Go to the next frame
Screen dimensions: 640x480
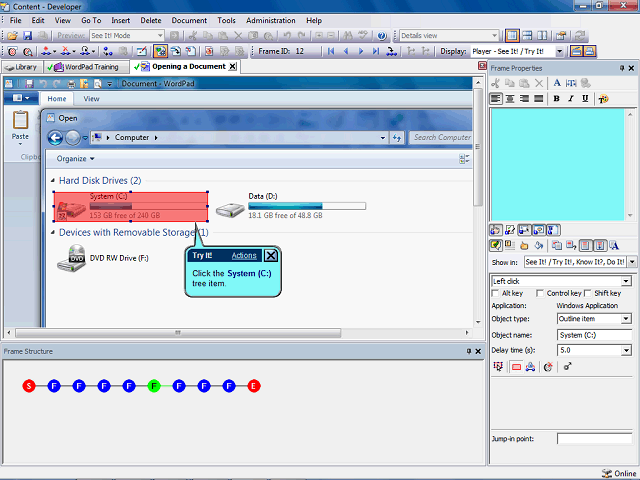tap(361, 51)
